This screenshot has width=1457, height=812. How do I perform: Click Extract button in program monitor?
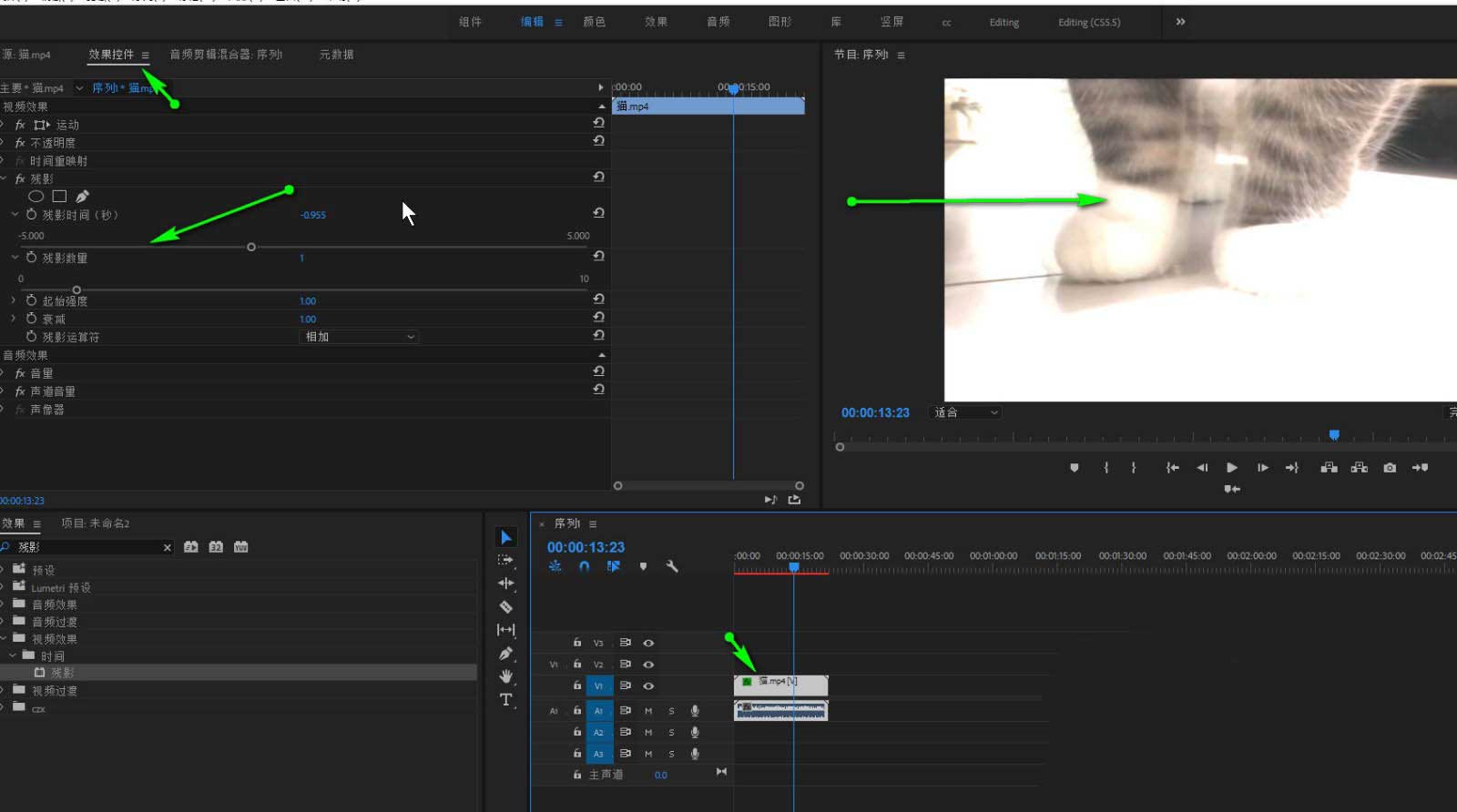[x=1360, y=468]
